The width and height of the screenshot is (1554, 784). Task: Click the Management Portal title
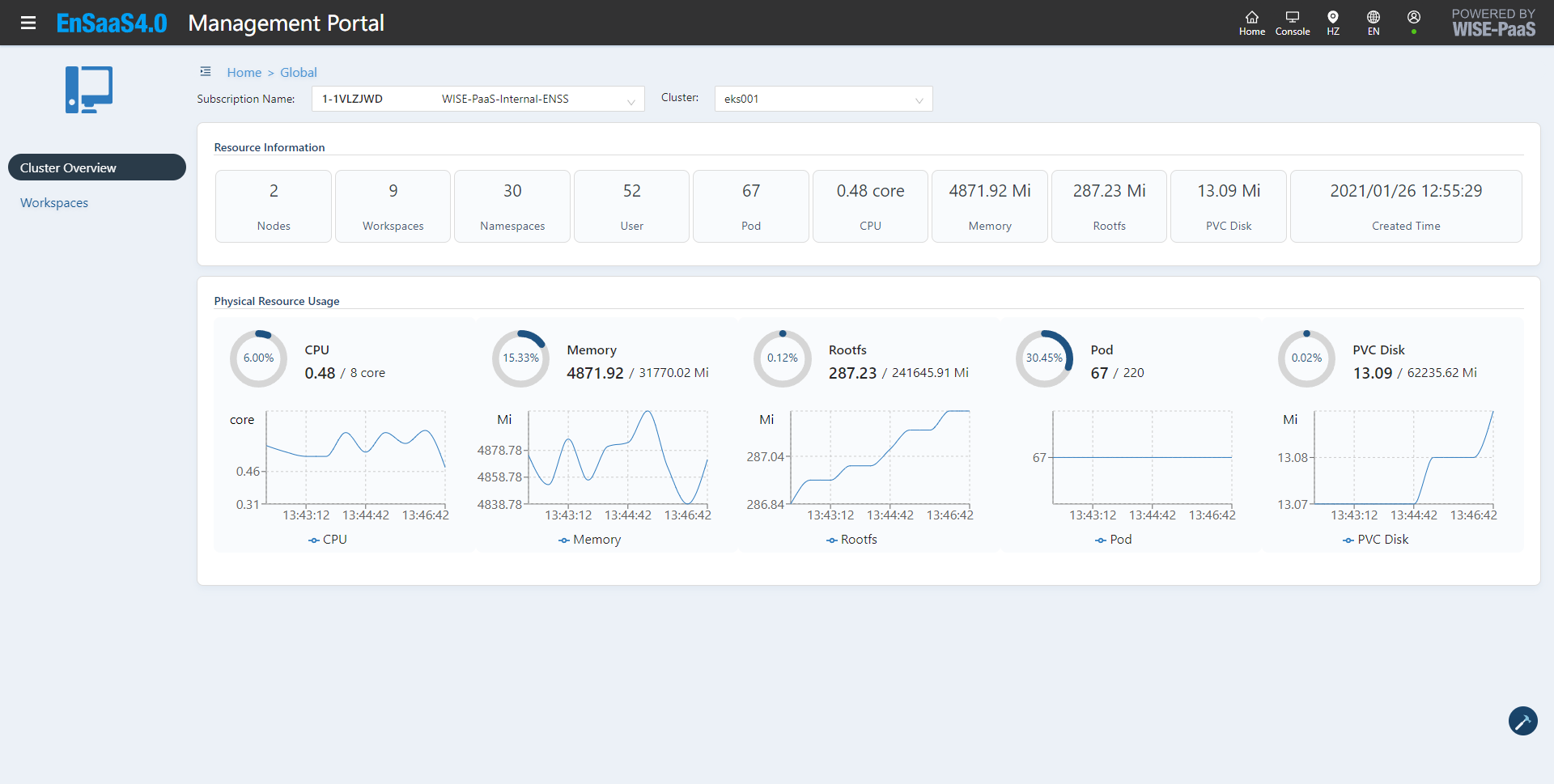(x=286, y=23)
